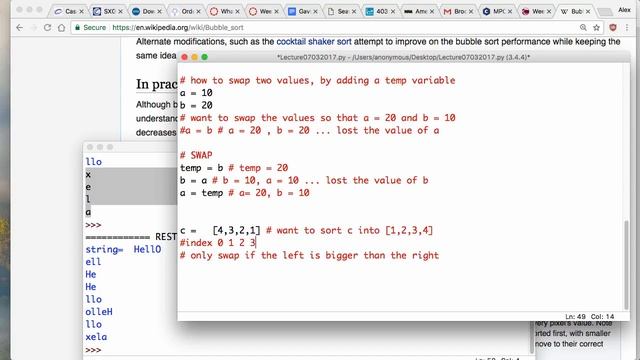The image size is (640, 360).
Task: Bookmark this page with the star icon
Action: click(x=596, y=27)
